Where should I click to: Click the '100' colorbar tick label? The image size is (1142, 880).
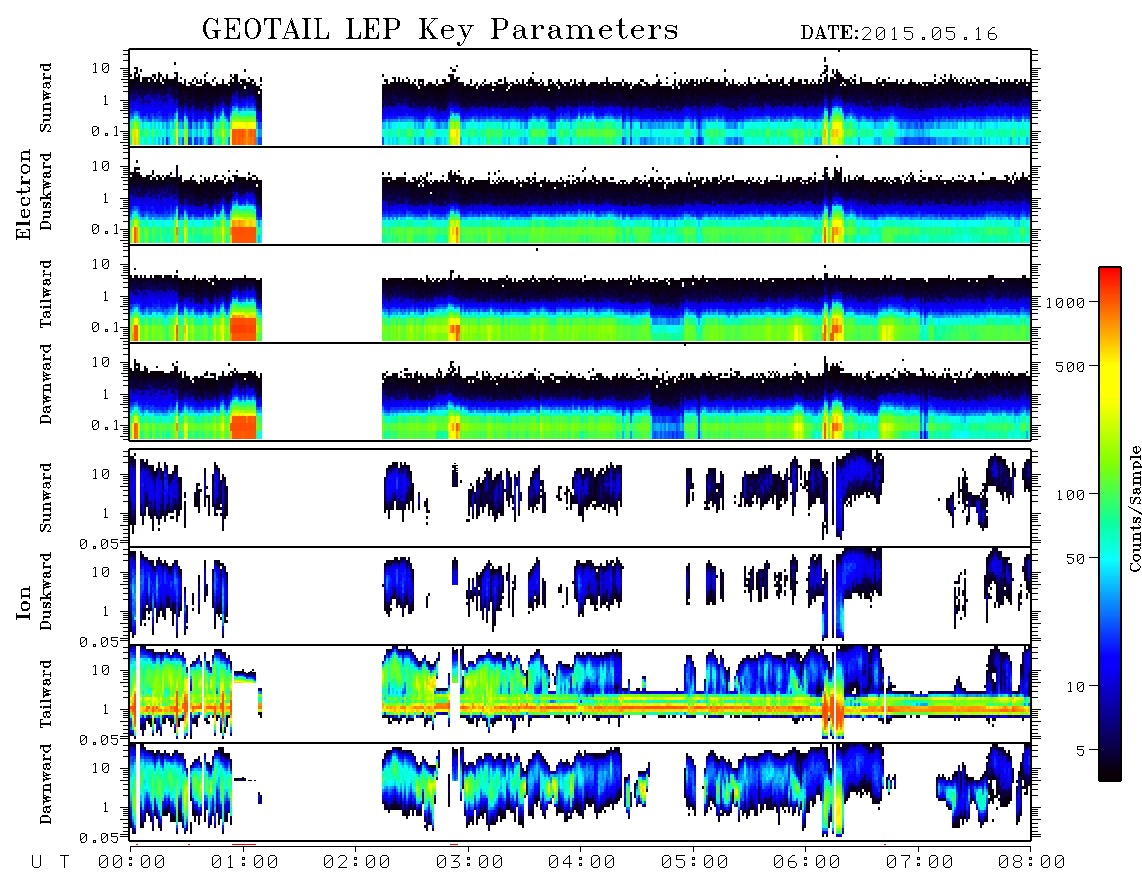1071,495
